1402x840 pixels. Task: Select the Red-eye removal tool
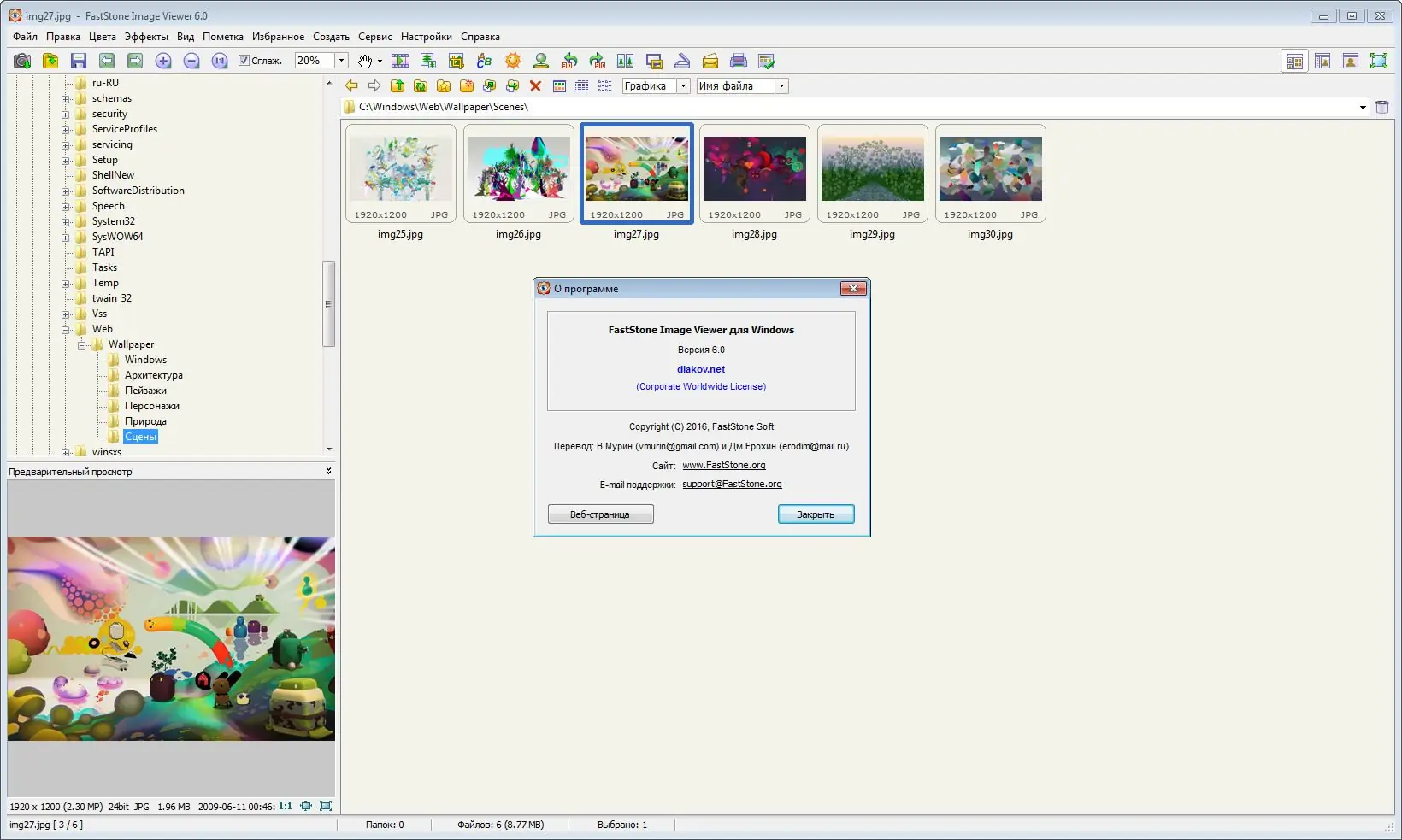(x=541, y=61)
